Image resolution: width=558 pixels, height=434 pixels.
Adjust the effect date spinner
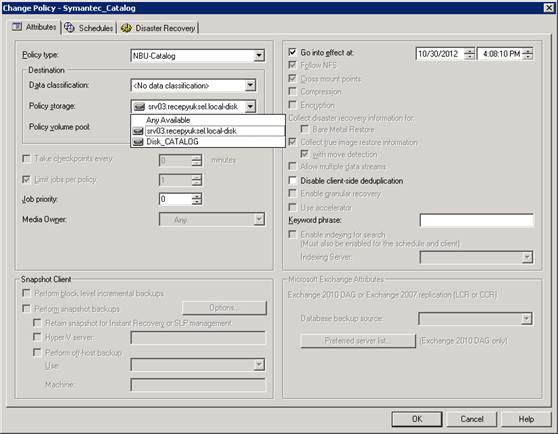click(469, 54)
